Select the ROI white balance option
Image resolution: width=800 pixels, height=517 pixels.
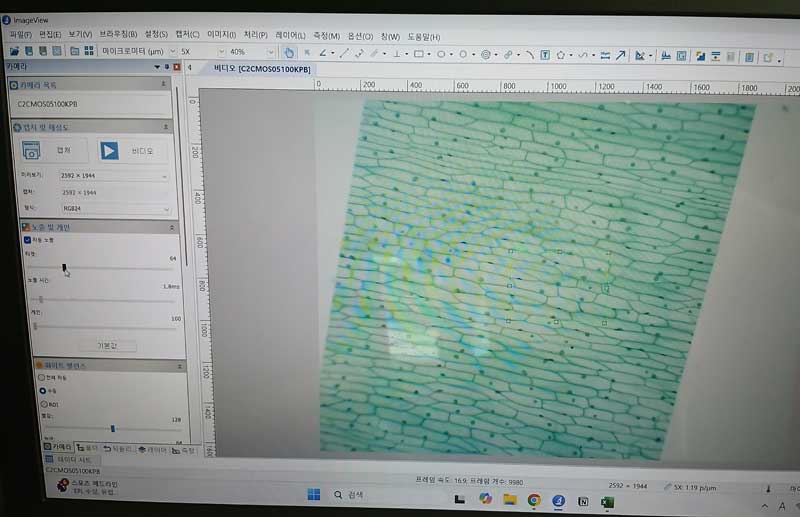point(41,404)
